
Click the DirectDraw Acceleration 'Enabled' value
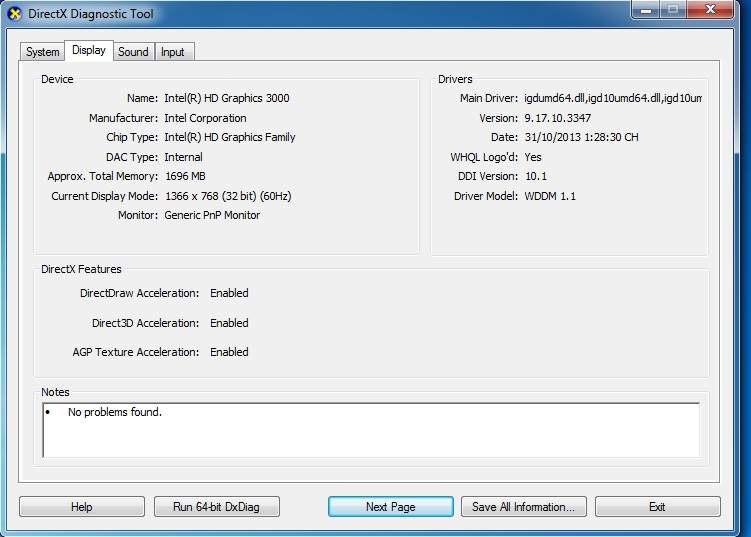point(229,293)
